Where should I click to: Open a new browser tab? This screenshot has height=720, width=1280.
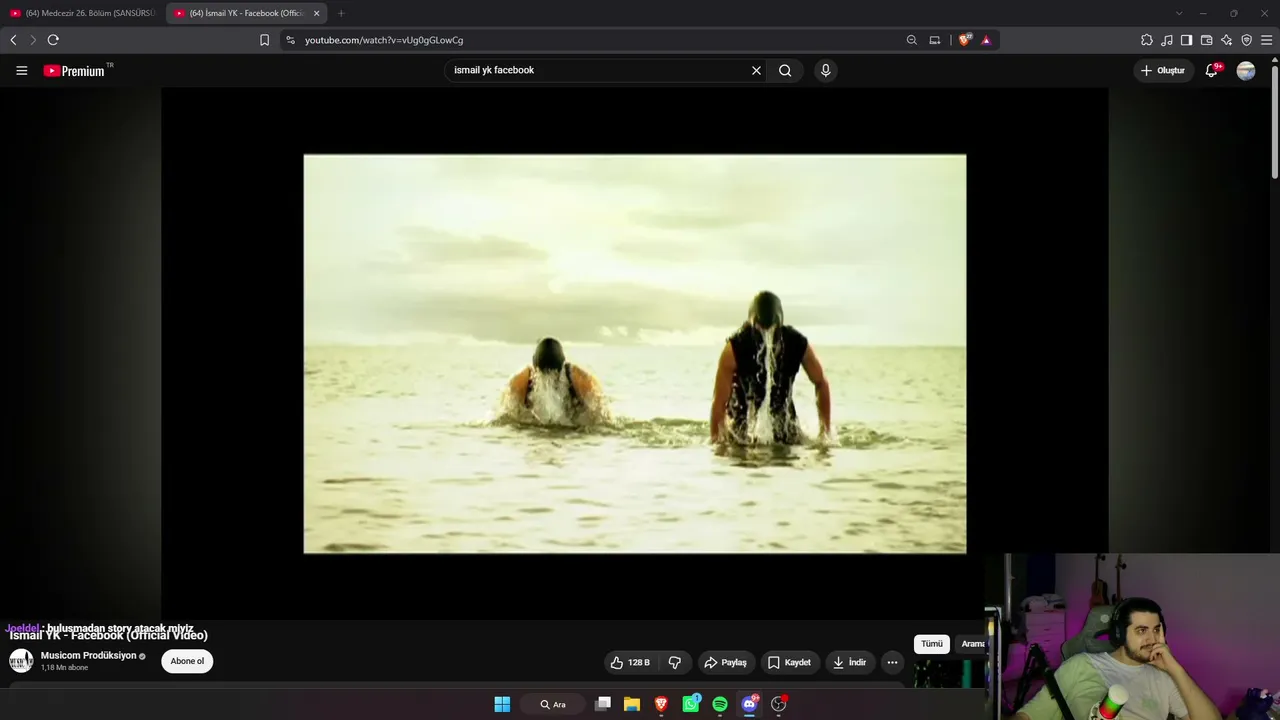[341, 13]
